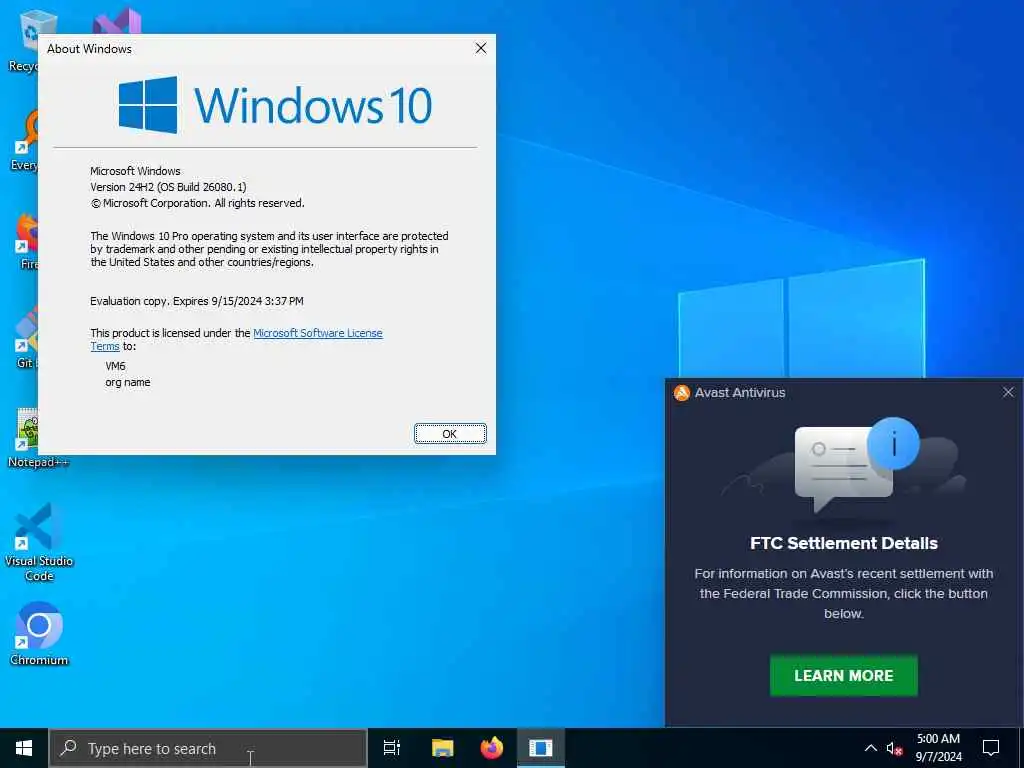The height and width of the screenshot is (768, 1024).
Task: Open File Explorer from taskbar
Action: coord(442,748)
